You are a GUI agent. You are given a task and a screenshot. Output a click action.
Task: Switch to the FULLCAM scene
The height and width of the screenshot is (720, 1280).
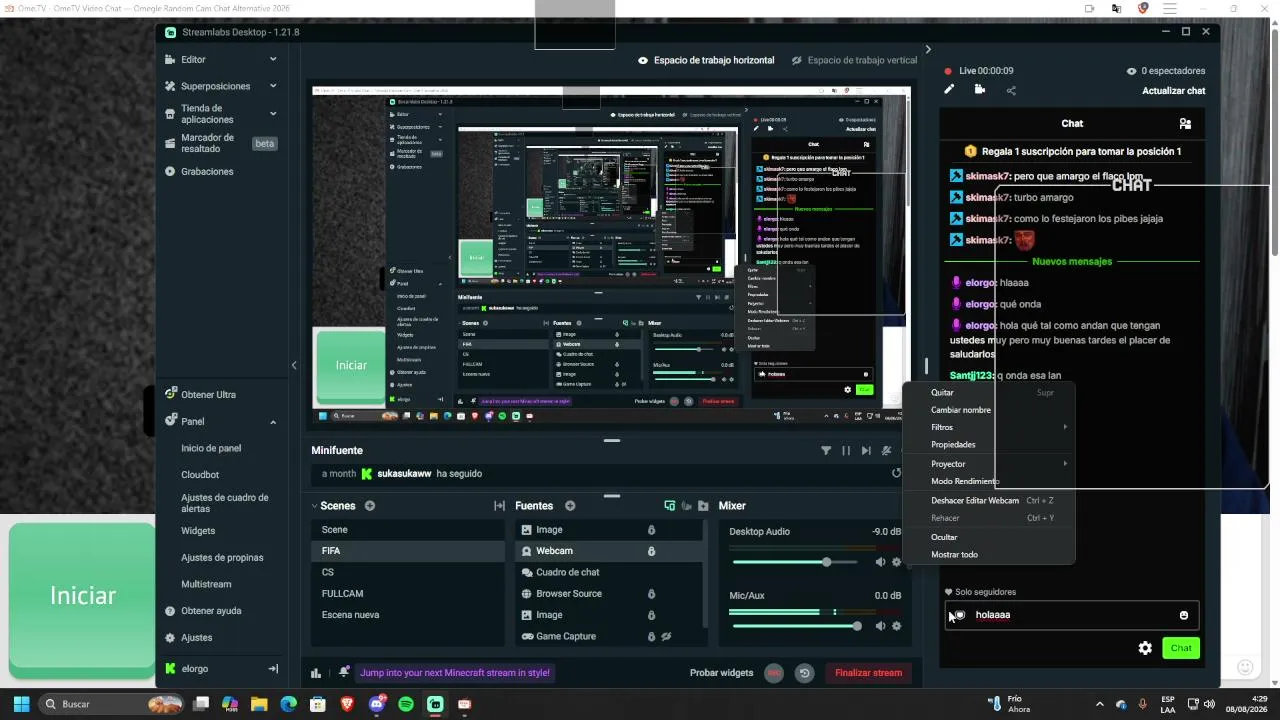pyautogui.click(x=408, y=594)
